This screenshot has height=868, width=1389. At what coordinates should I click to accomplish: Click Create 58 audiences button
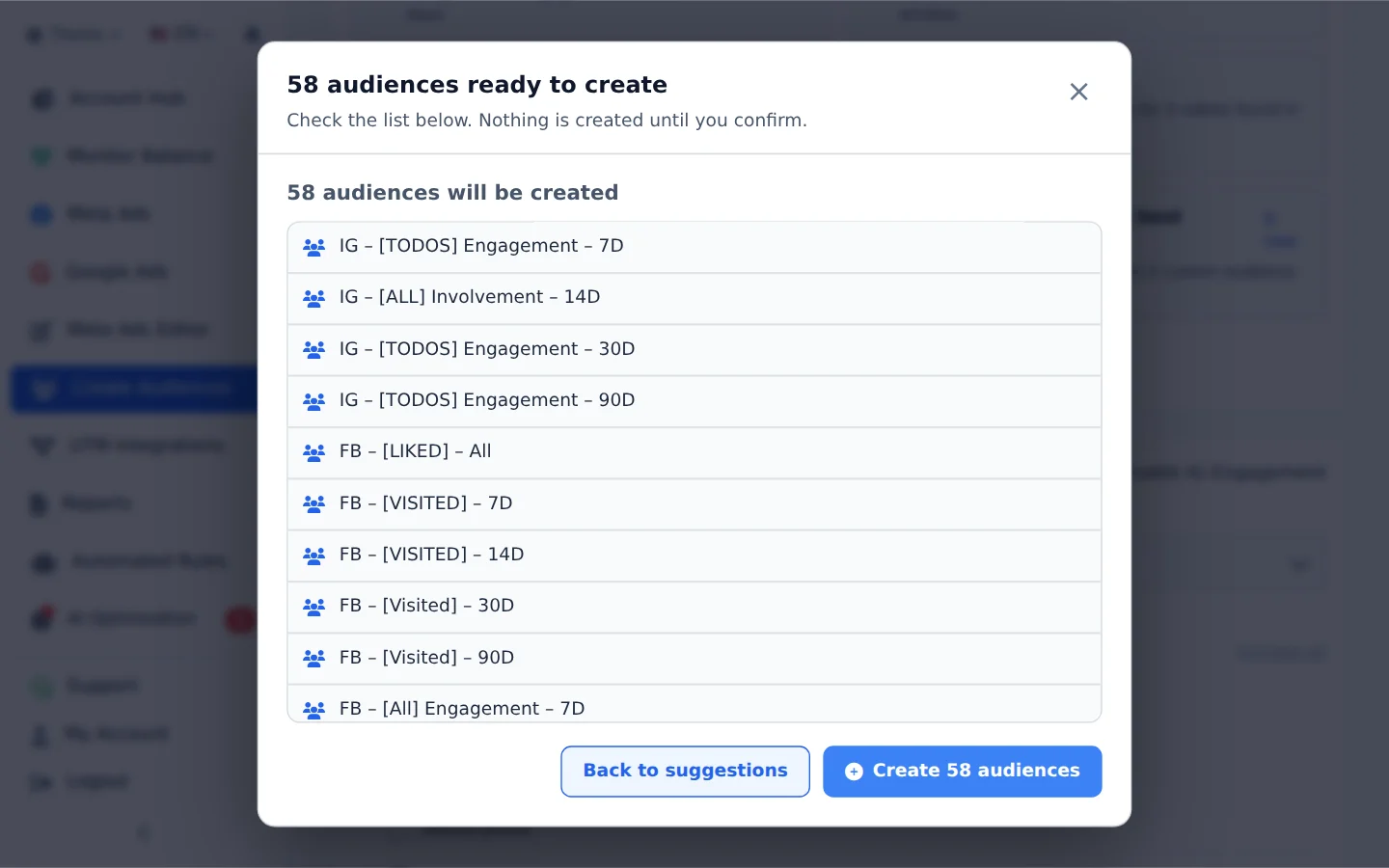click(x=962, y=772)
